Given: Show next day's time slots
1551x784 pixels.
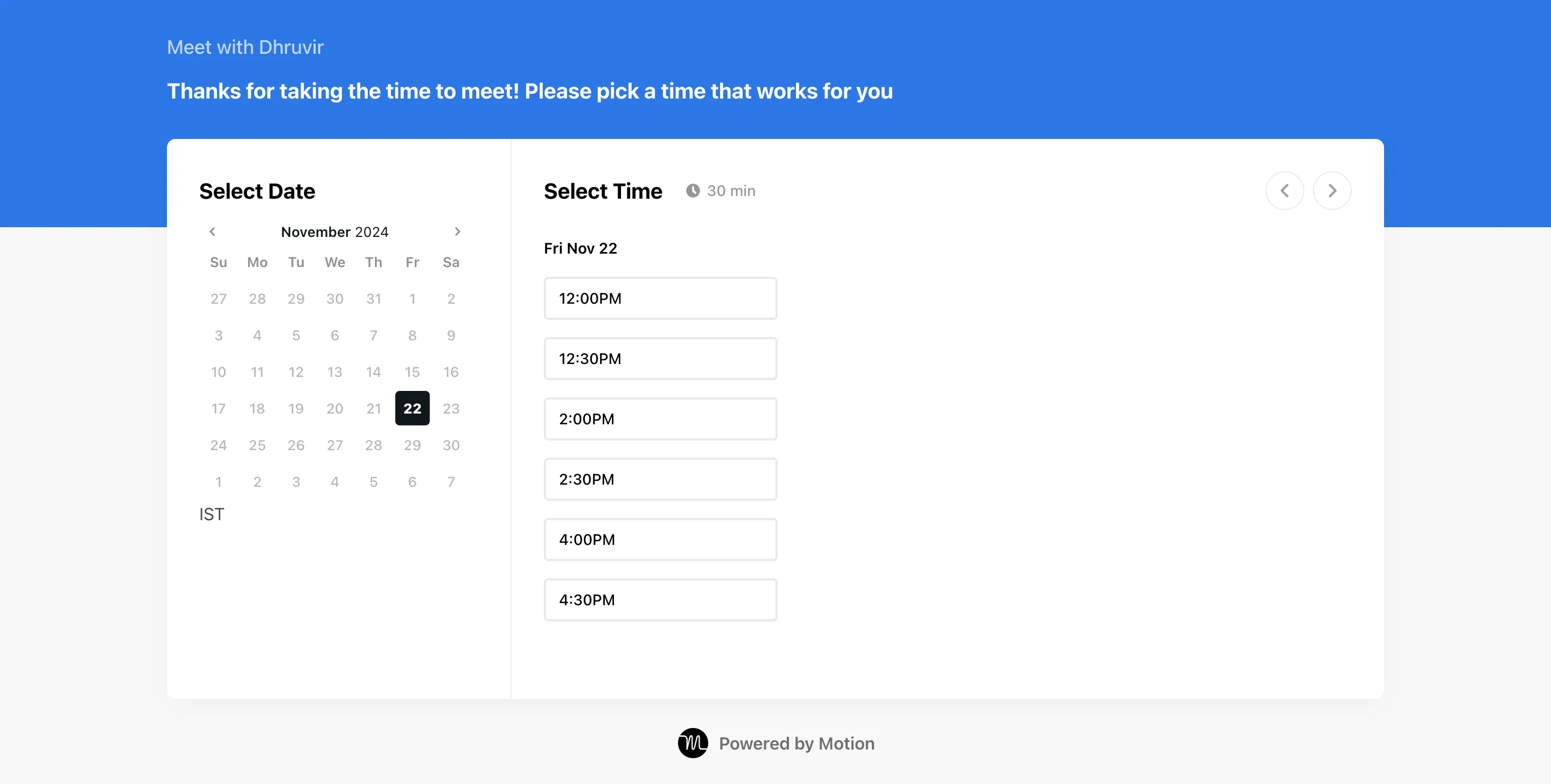Looking at the screenshot, I should pyautogui.click(x=1332, y=191).
